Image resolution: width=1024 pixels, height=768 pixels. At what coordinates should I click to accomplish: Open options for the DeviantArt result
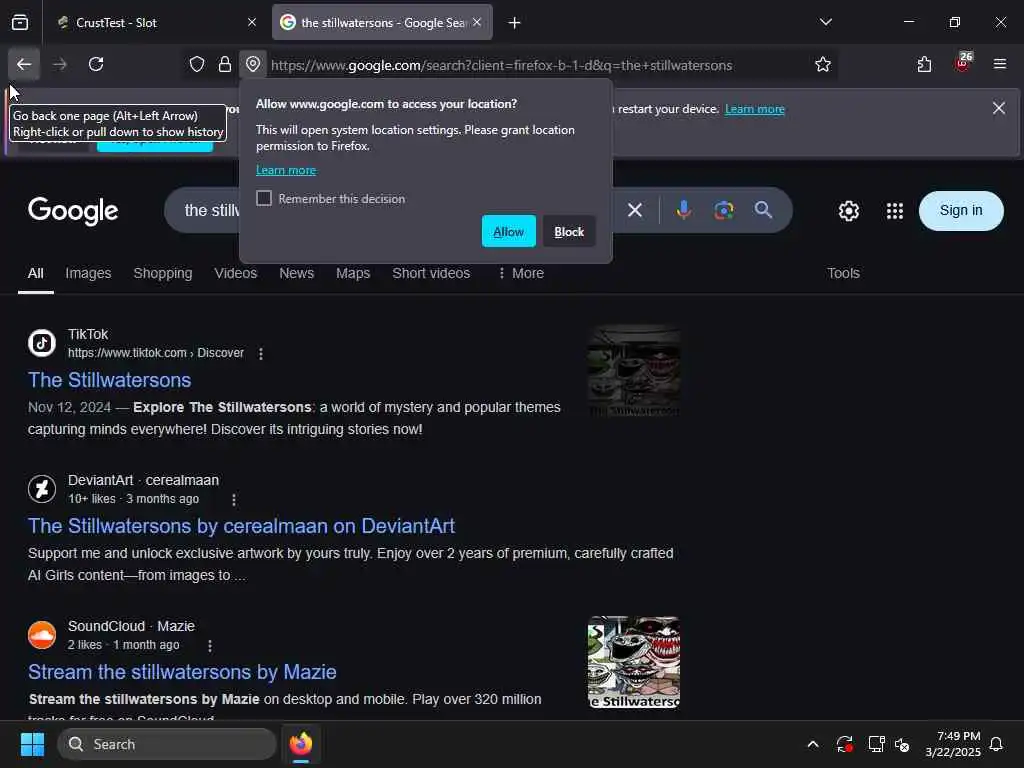(234, 500)
